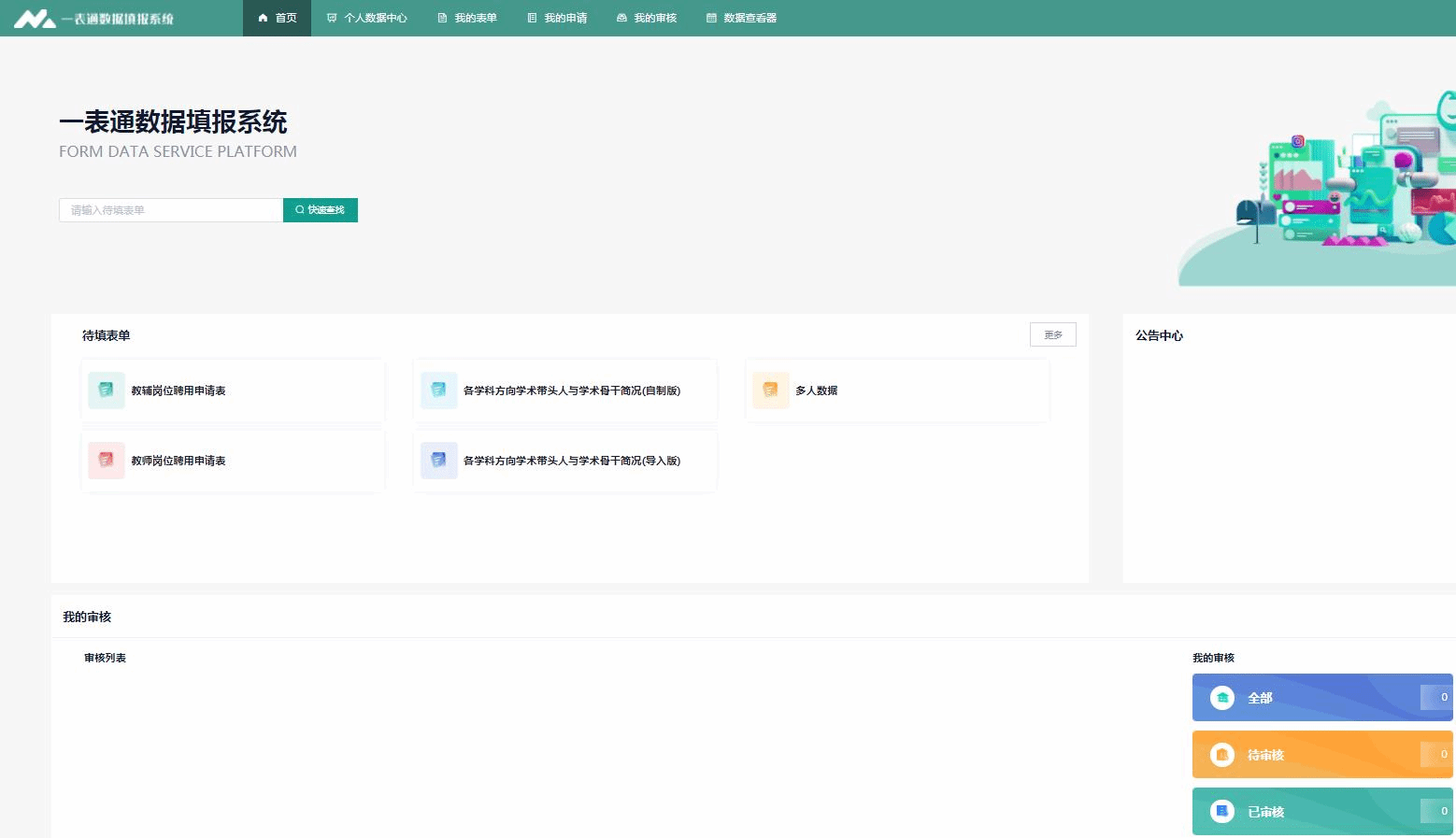Image resolution: width=1456 pixels, height=838 pixels.
Task: Focus the 请输入待填表单 search field
Action: pos(171,210)
